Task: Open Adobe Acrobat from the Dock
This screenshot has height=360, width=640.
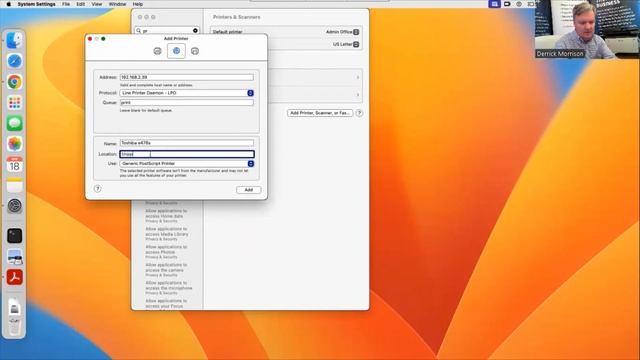Action: 14,277
